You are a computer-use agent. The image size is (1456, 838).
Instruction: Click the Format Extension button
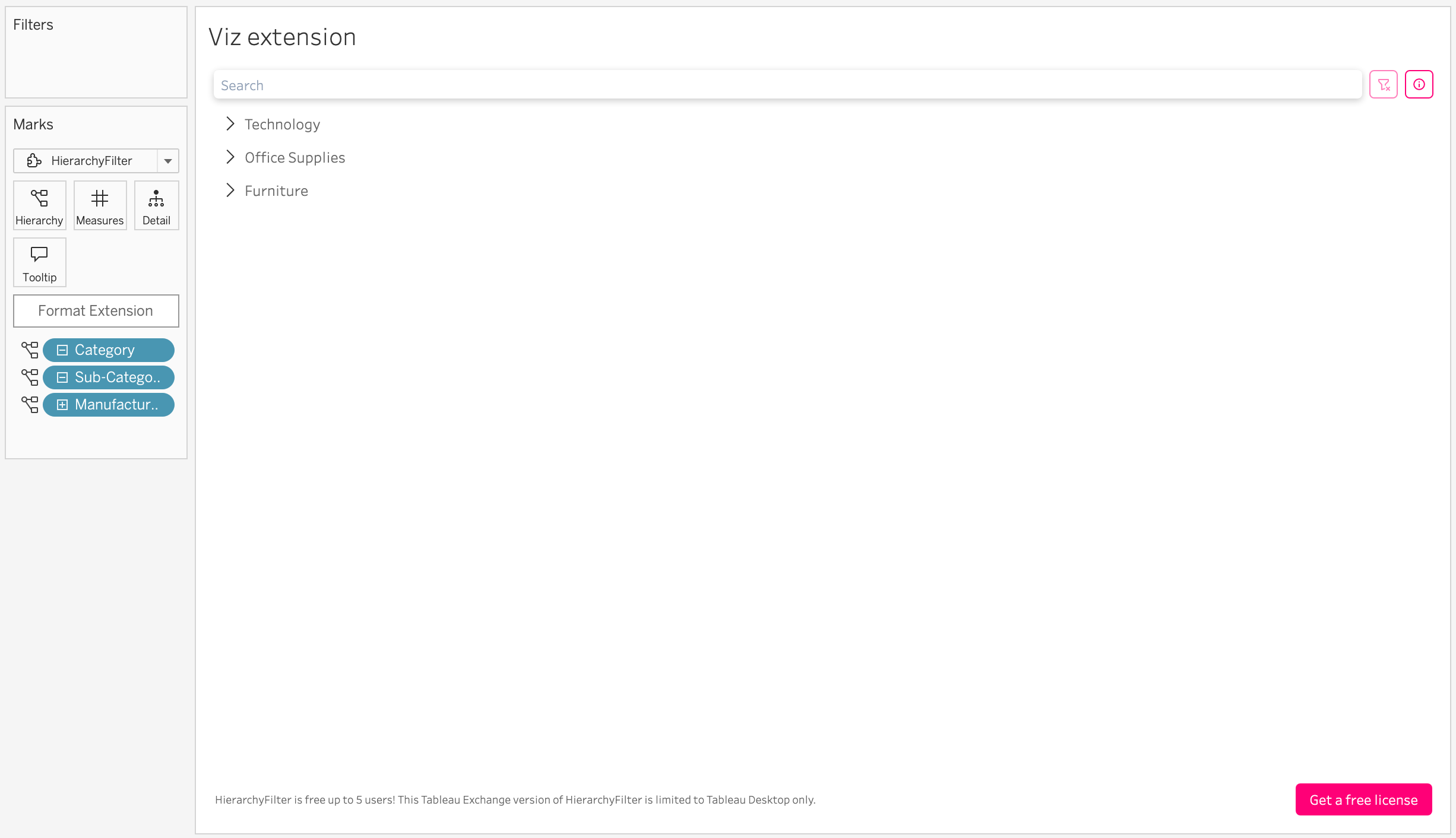coord(96,311)
